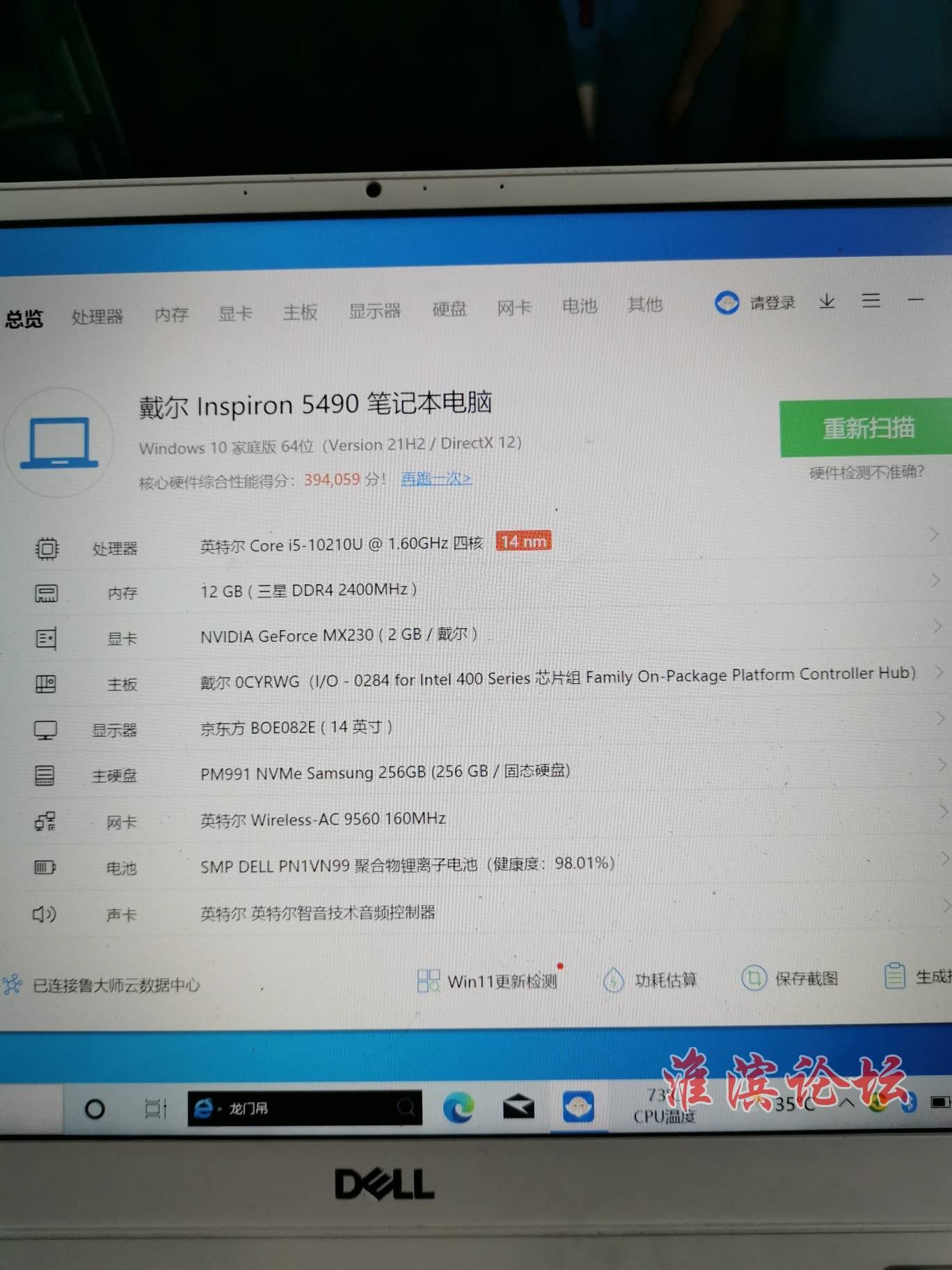952x1270 pixels.
Task: Open the 其他 tab
Action: (x=644, y=304)
